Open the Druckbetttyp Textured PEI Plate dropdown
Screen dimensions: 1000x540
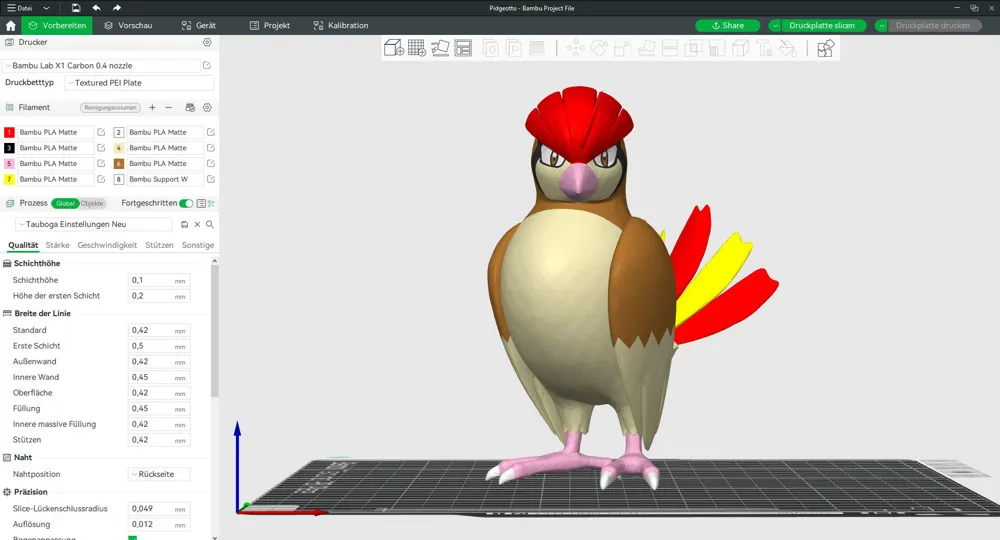(139, 83)
